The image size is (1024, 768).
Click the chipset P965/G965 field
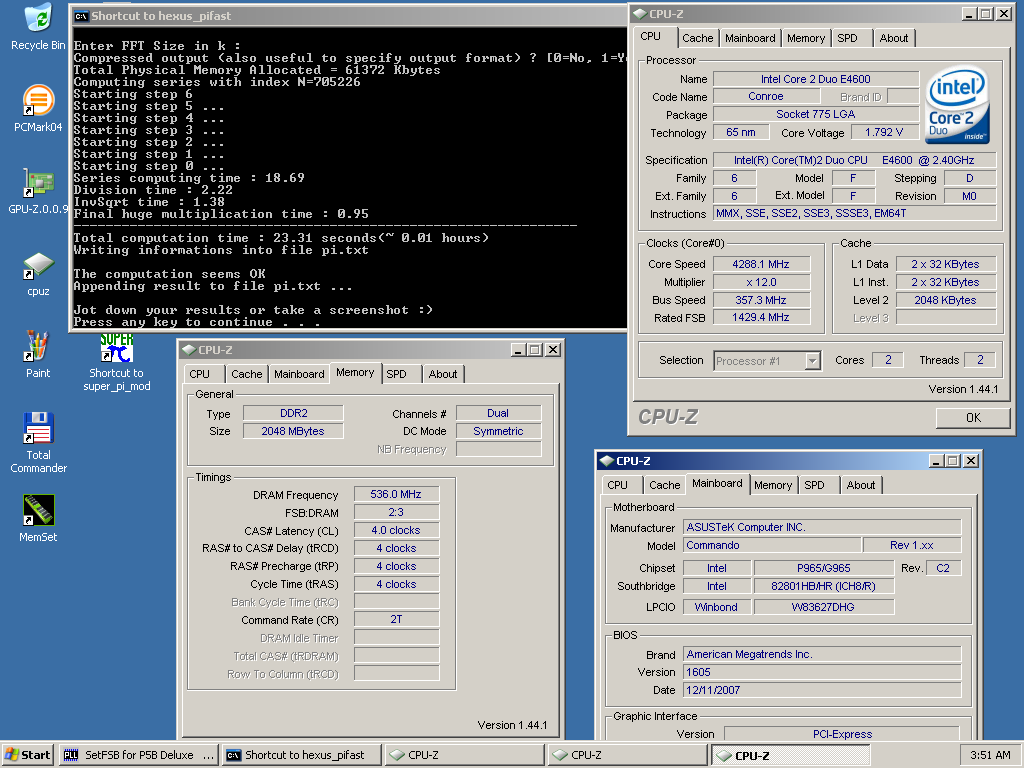coord(824,568)
